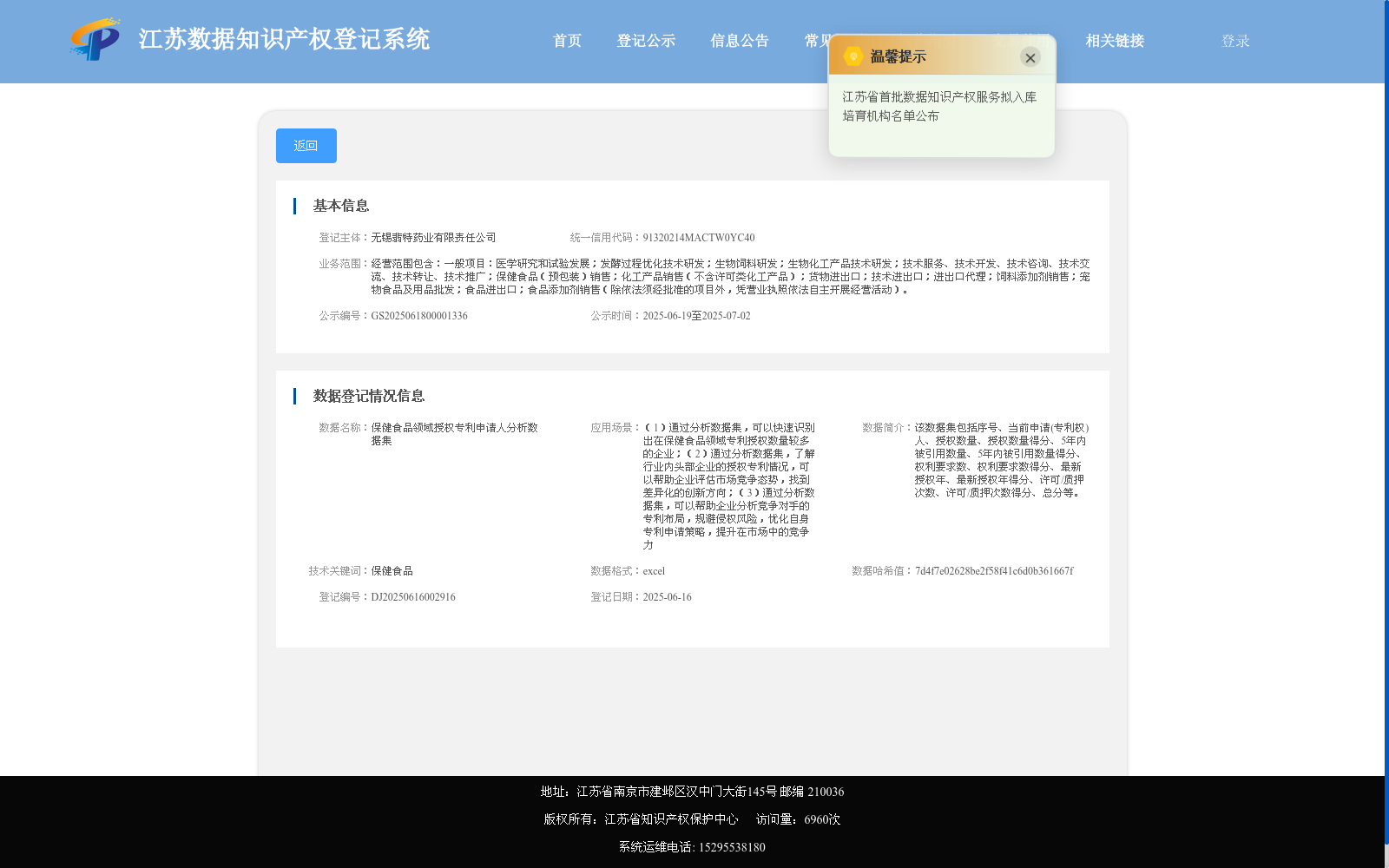
Task: Click the 应用场景 description paragraph
Action: (x=729, y=486)
